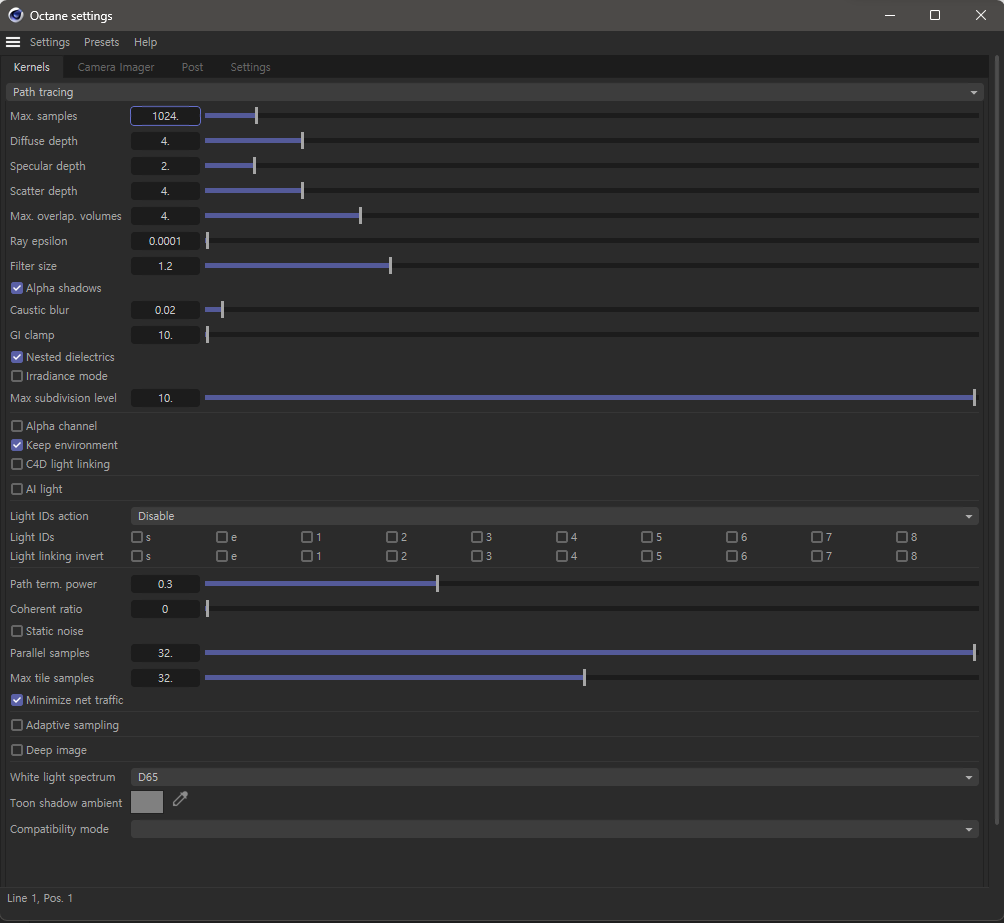Check Light IDs '5' checkbox

647,537
